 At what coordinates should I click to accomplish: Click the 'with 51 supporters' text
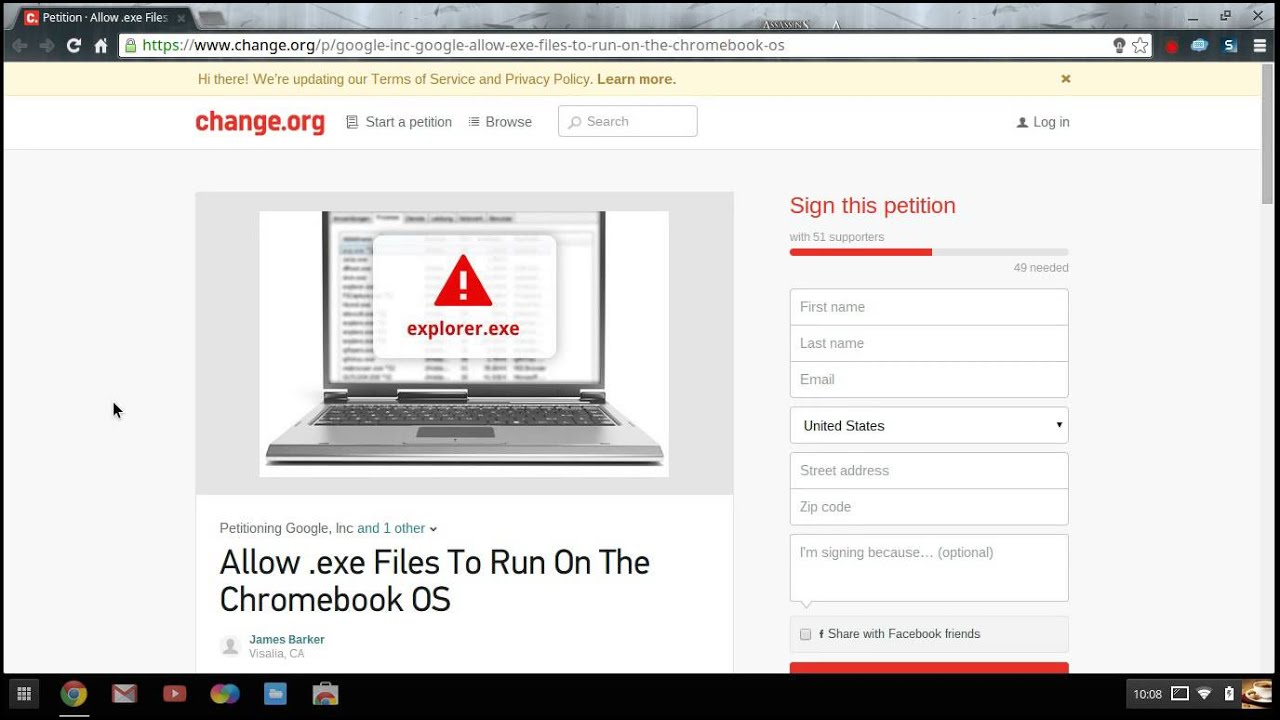pyautogui.click(x=837, y=237)
